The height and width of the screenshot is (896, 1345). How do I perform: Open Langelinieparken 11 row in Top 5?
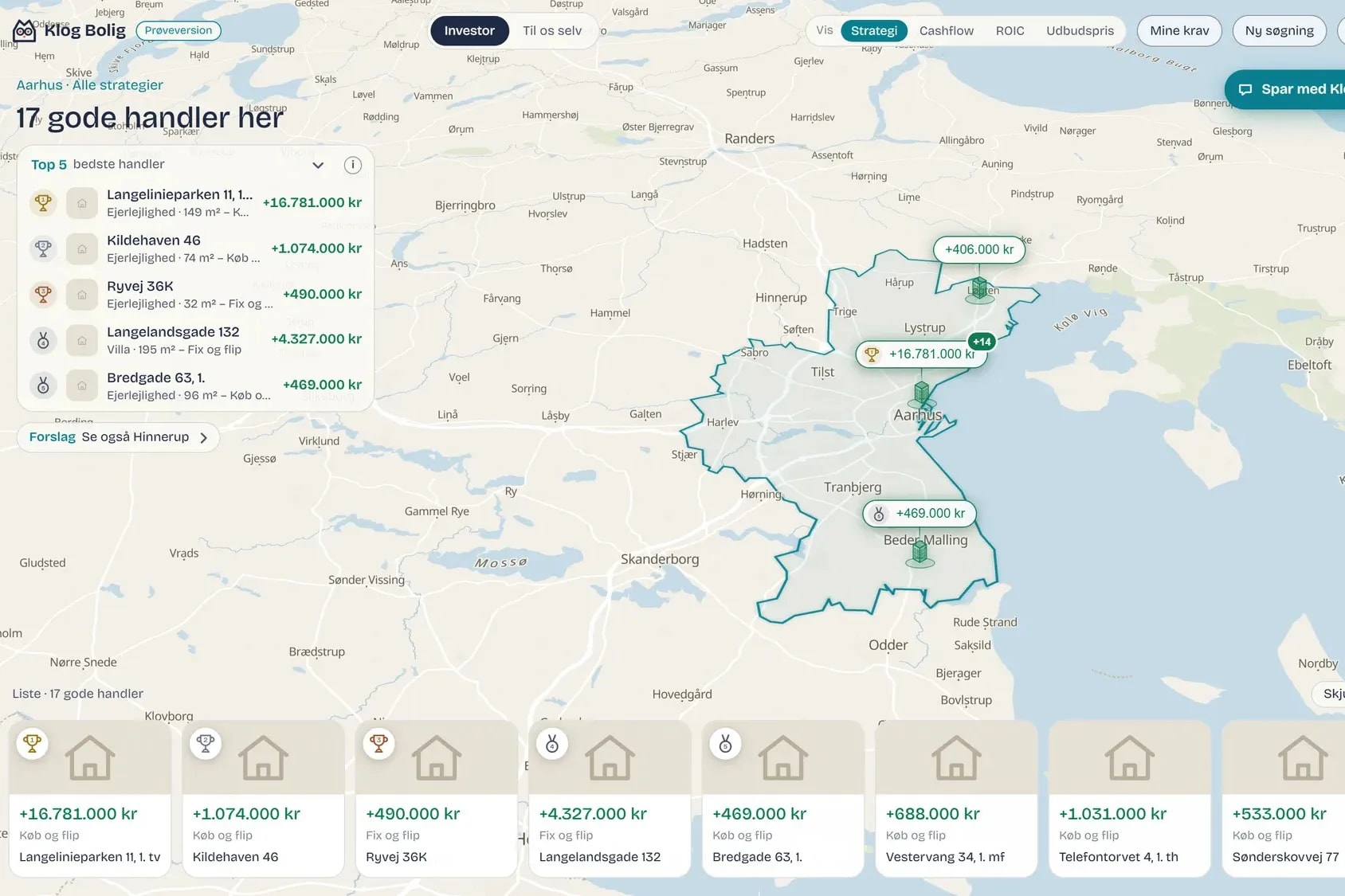point(196,202)
